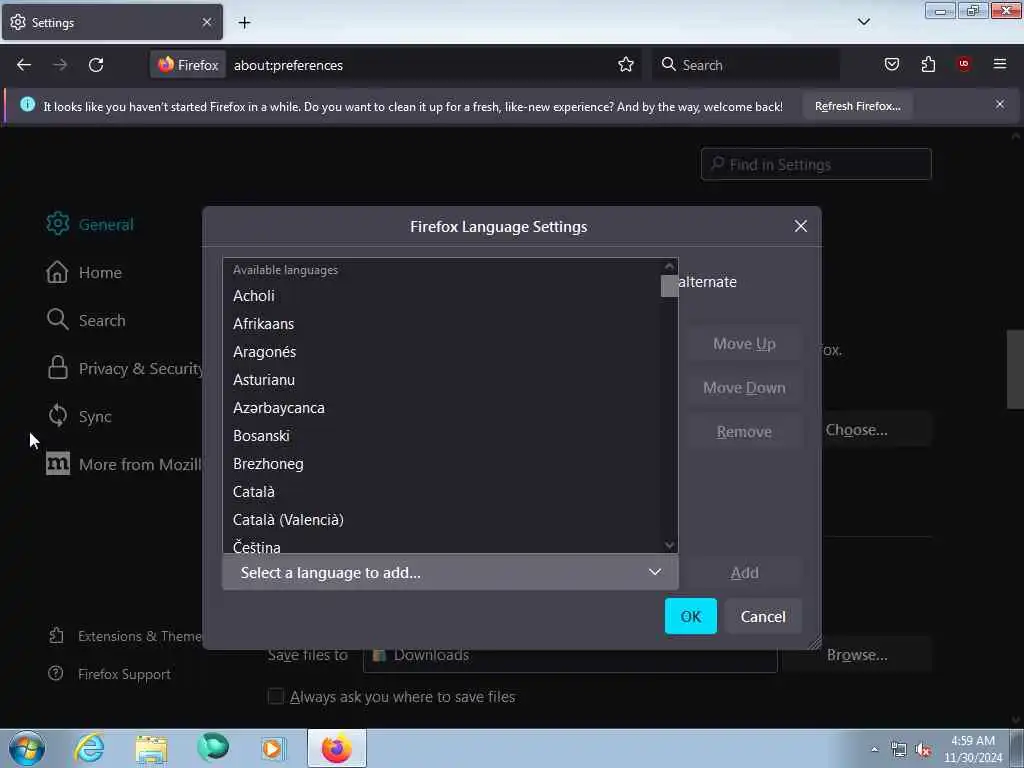Viewport: 1024px width, 768px height.
Task: Close the Settings tab
Action: pyautogui.click(x=207, y=22)
